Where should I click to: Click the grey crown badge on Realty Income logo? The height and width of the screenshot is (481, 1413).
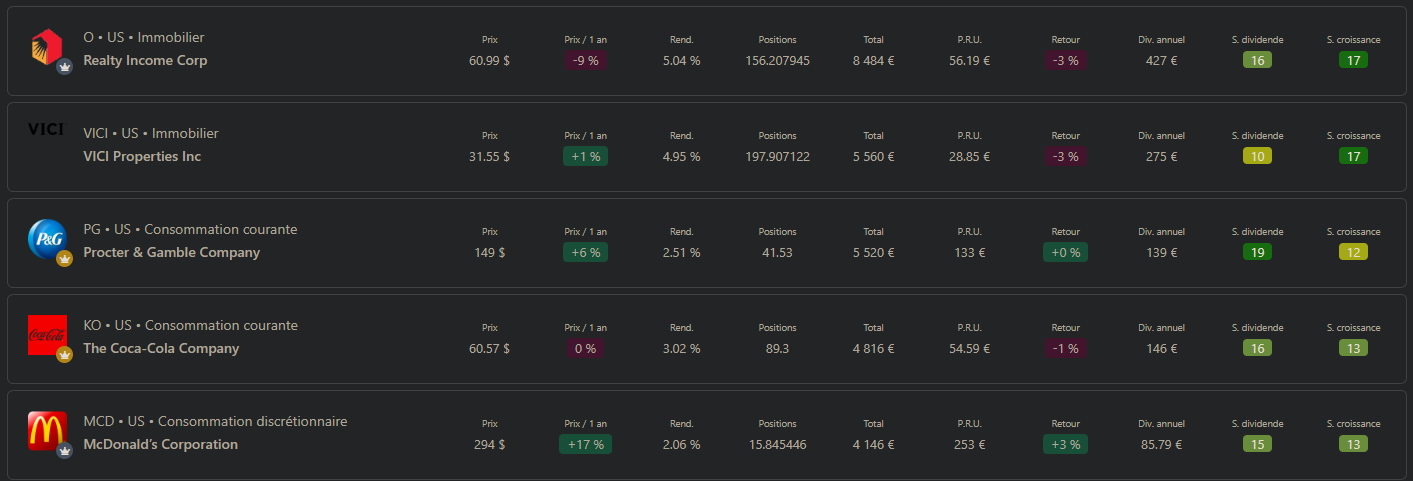click(x=65, y=67)
